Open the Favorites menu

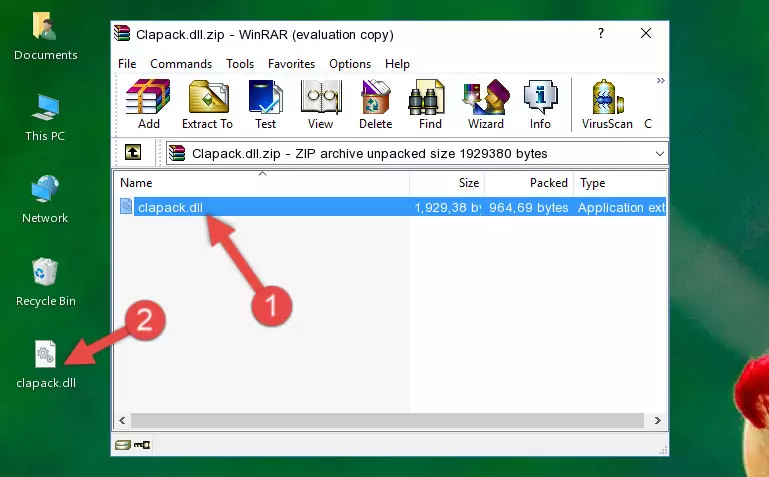coord(291,64)
